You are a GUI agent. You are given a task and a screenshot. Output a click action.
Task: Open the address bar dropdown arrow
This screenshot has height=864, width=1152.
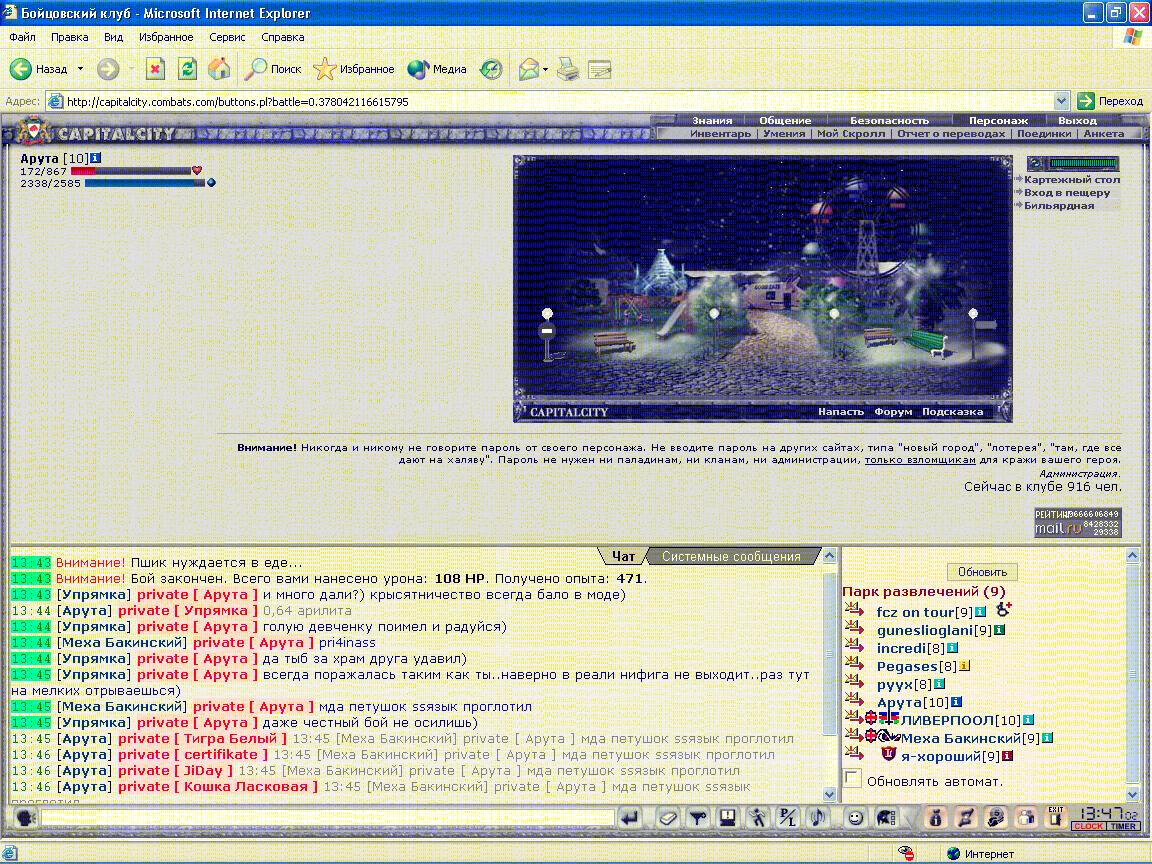click(1061, 101)
